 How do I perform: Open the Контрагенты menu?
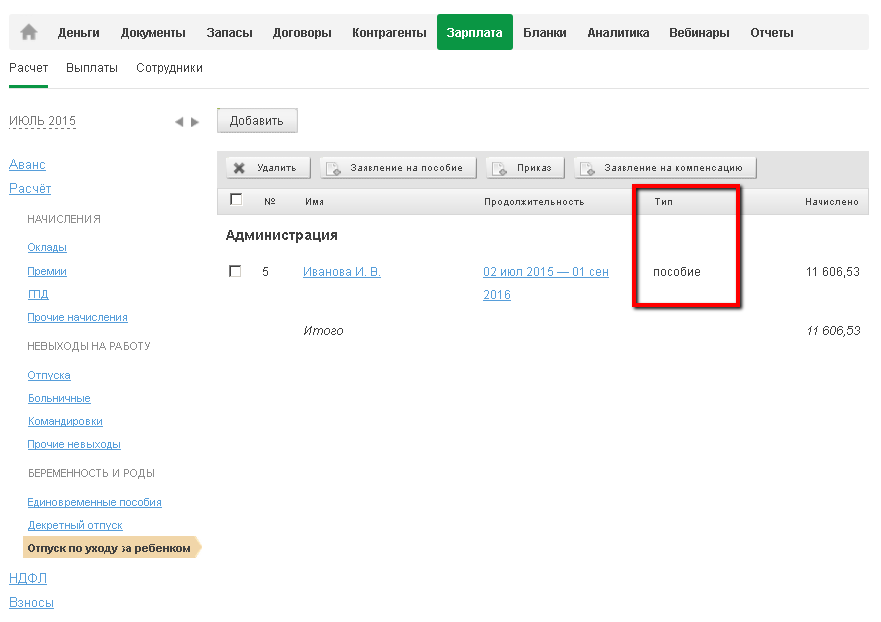click(389, 33)
